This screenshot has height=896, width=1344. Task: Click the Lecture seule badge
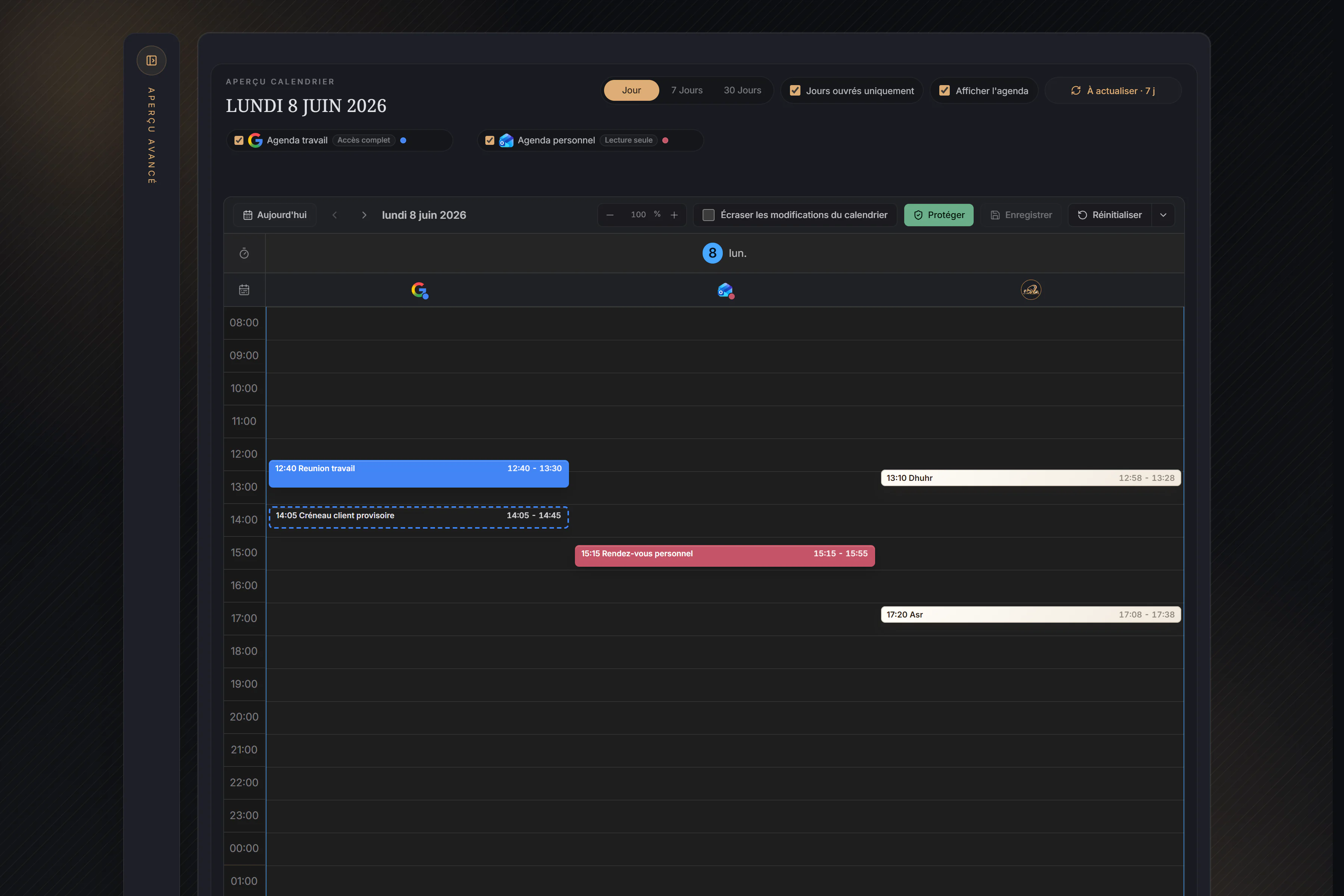coord(629,140)
